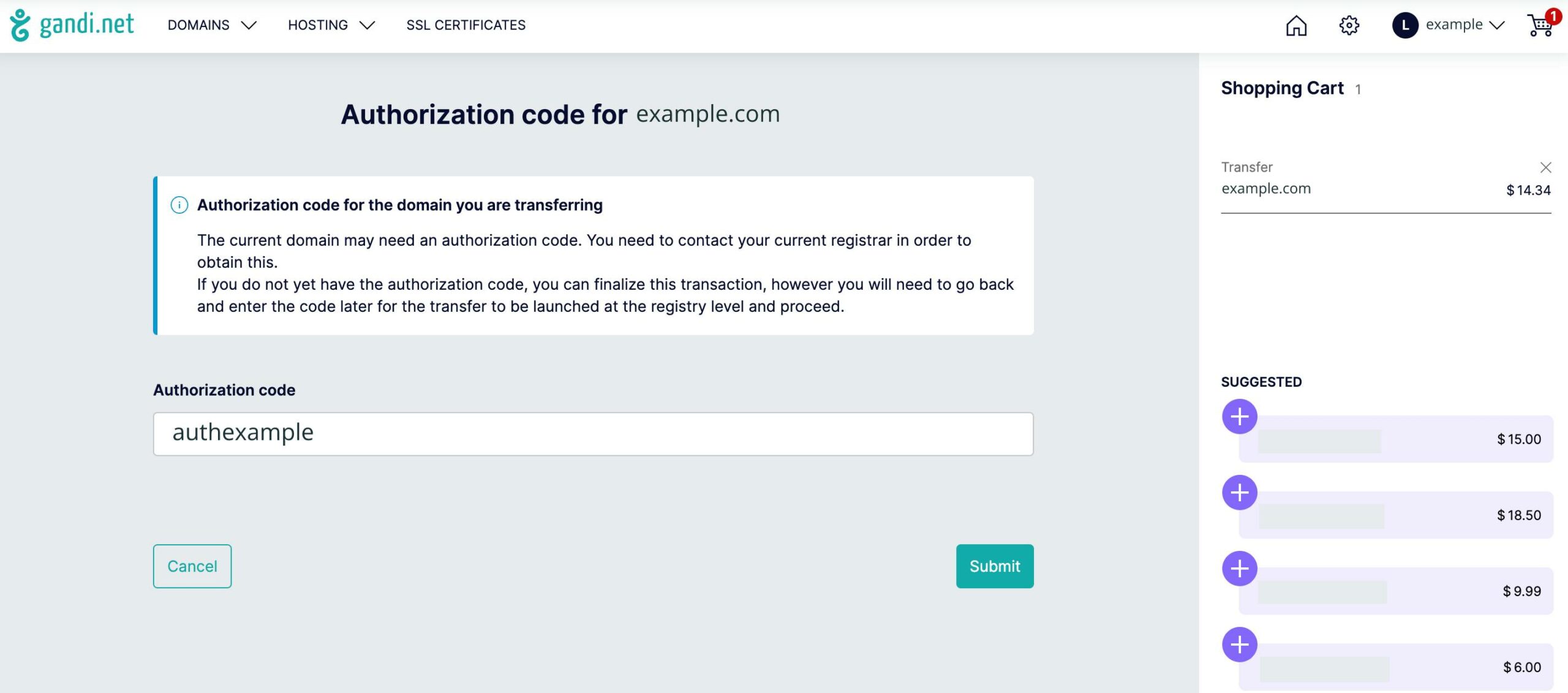Screen dimensions: 1568x693
Task: Expand the Domains menu
Action: point(212,25)
